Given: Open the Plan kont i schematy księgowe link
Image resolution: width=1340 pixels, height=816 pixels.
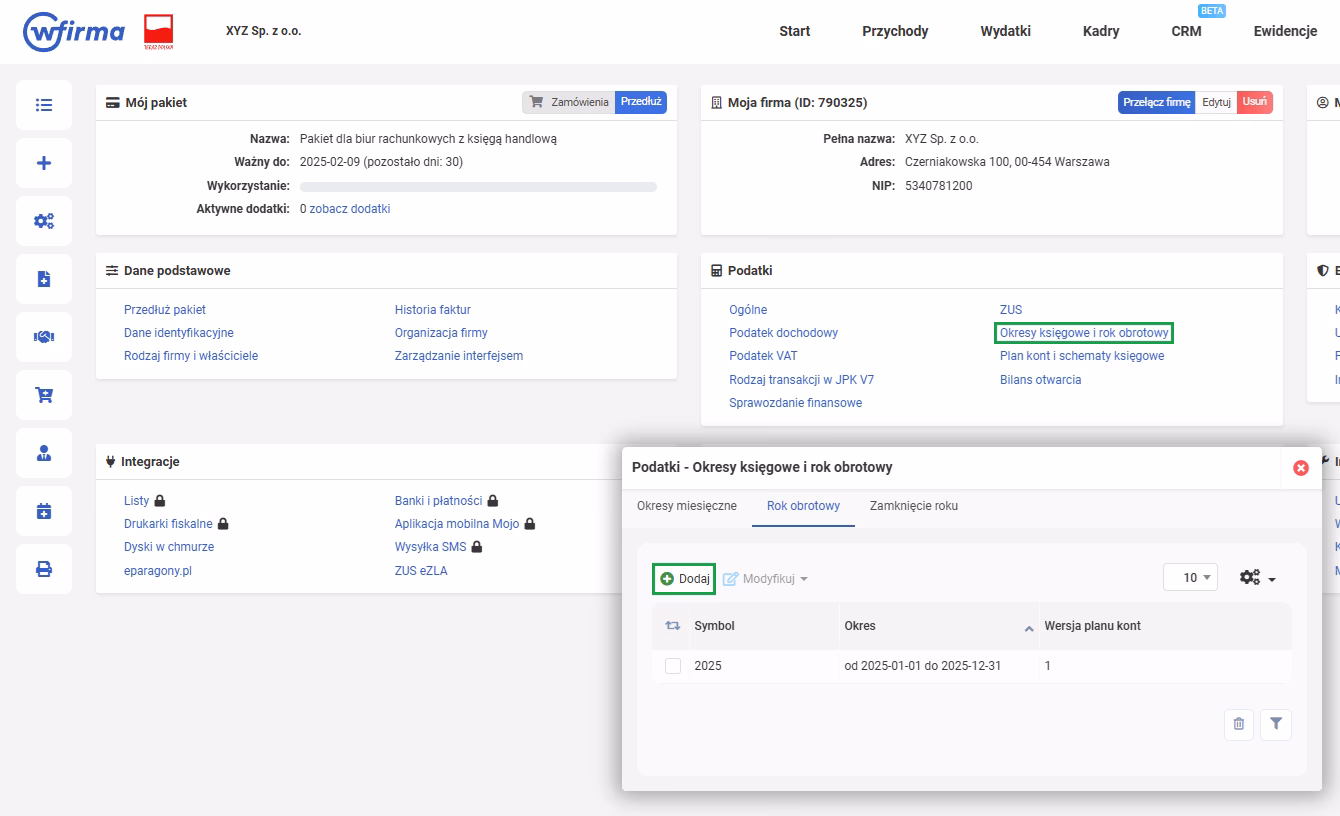Looking at the screenshot, I should click(x=1081, y=356).
